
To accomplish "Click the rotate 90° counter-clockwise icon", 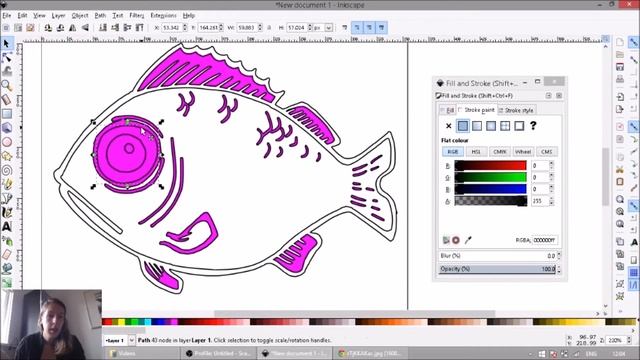I will click(48, 28).
